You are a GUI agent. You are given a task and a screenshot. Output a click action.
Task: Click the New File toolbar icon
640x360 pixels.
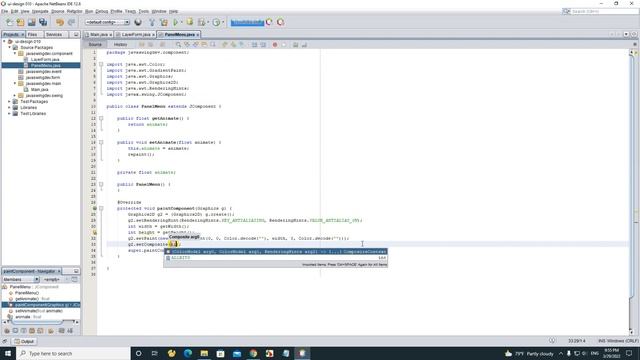pos(9,22)
